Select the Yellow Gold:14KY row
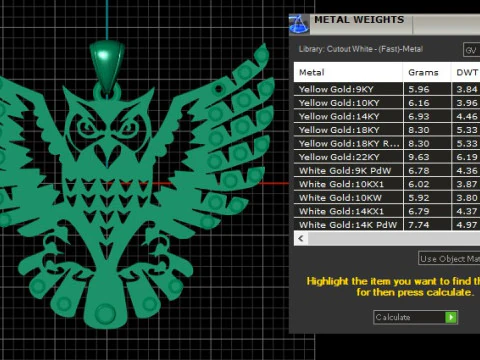Viewport: 480px width, 360px height. [387, 116]
